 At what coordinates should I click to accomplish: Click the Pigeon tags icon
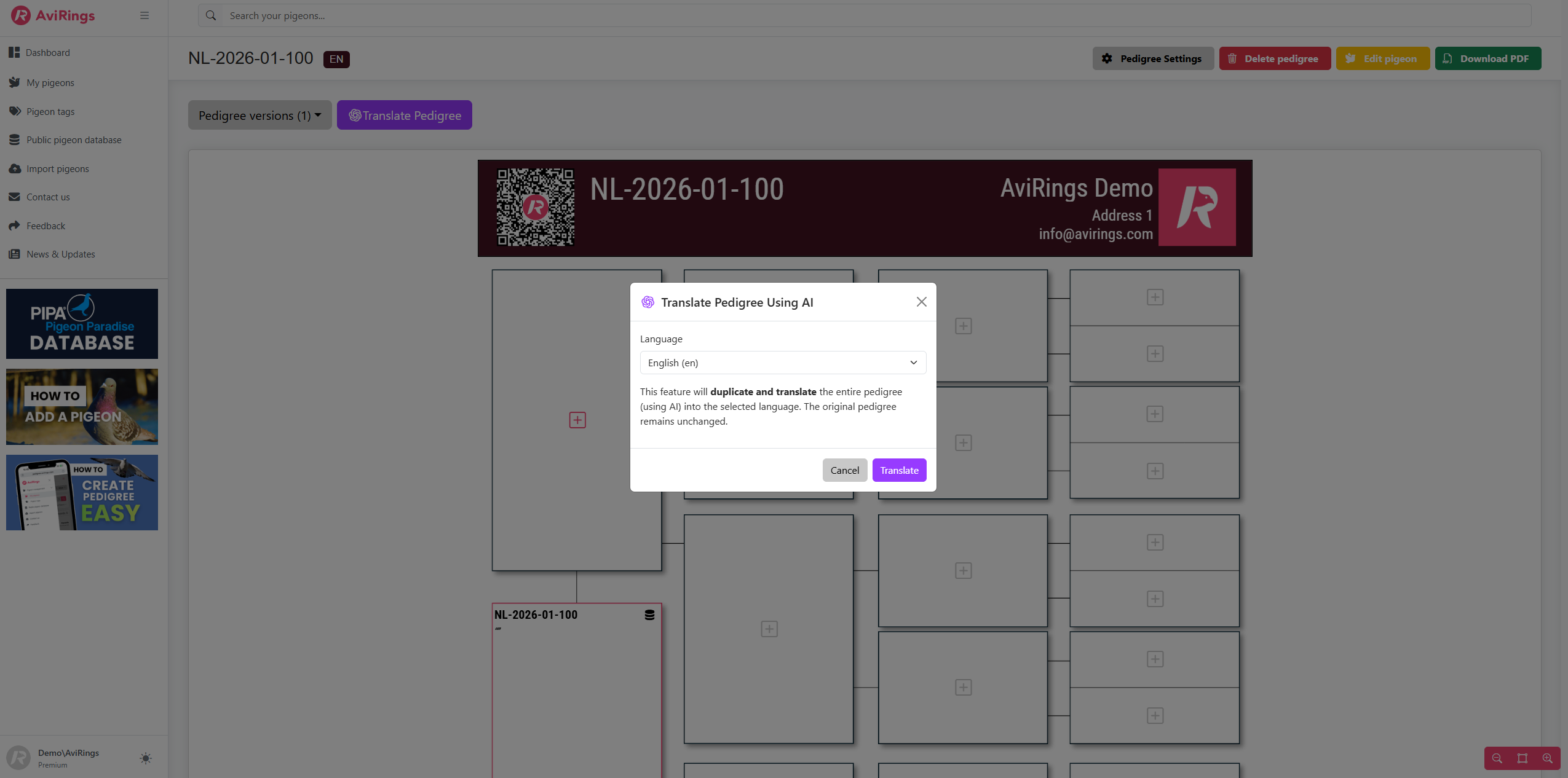pos(15,111)
